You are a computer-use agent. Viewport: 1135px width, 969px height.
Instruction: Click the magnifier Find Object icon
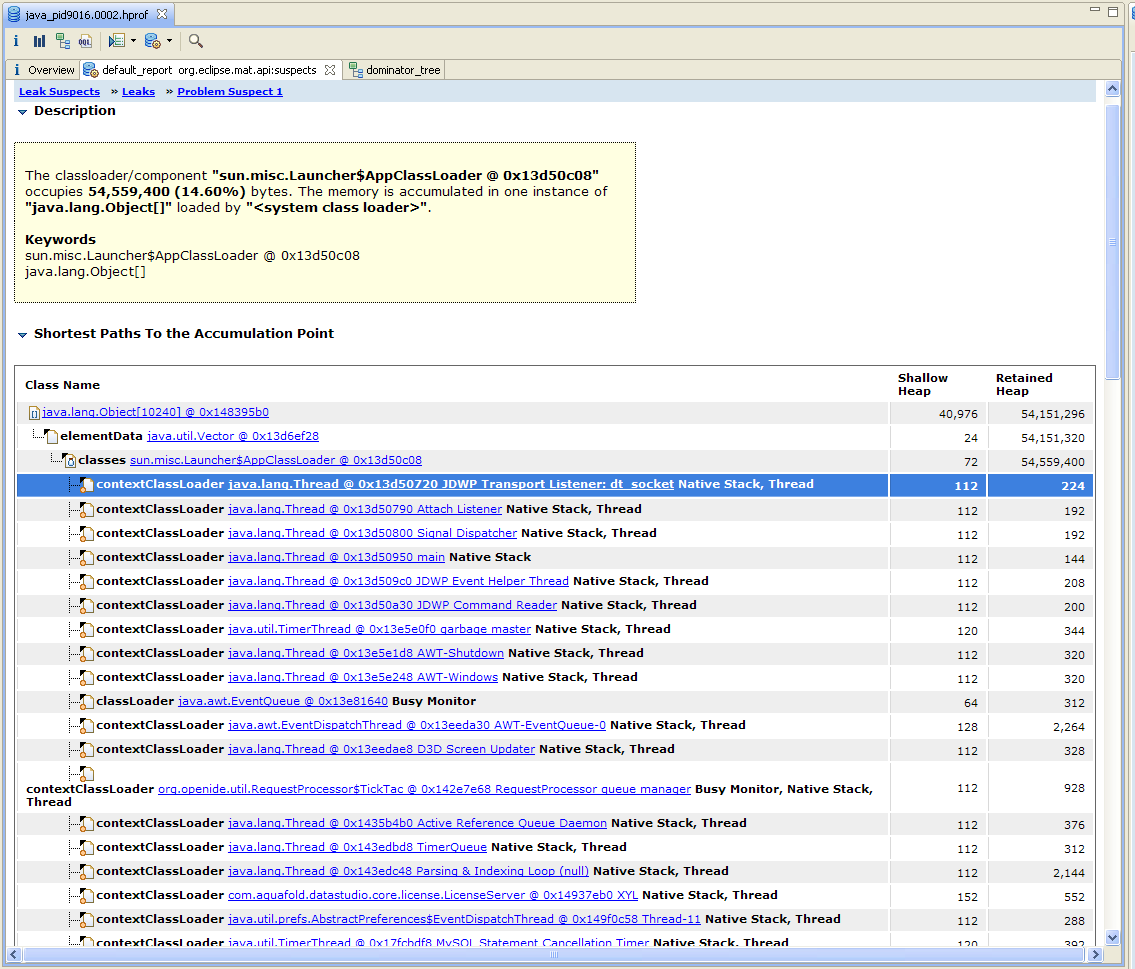pos(195,41)
